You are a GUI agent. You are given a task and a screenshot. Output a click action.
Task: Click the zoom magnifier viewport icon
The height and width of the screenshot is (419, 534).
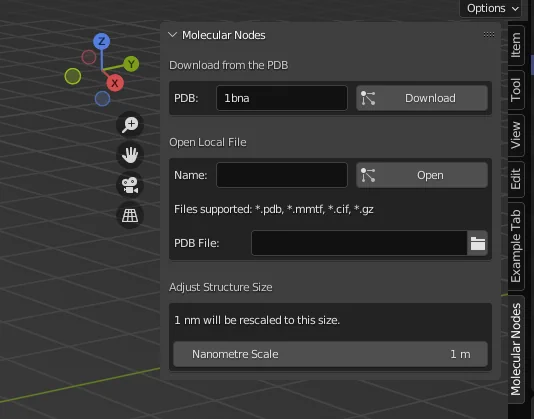point(130,124)
